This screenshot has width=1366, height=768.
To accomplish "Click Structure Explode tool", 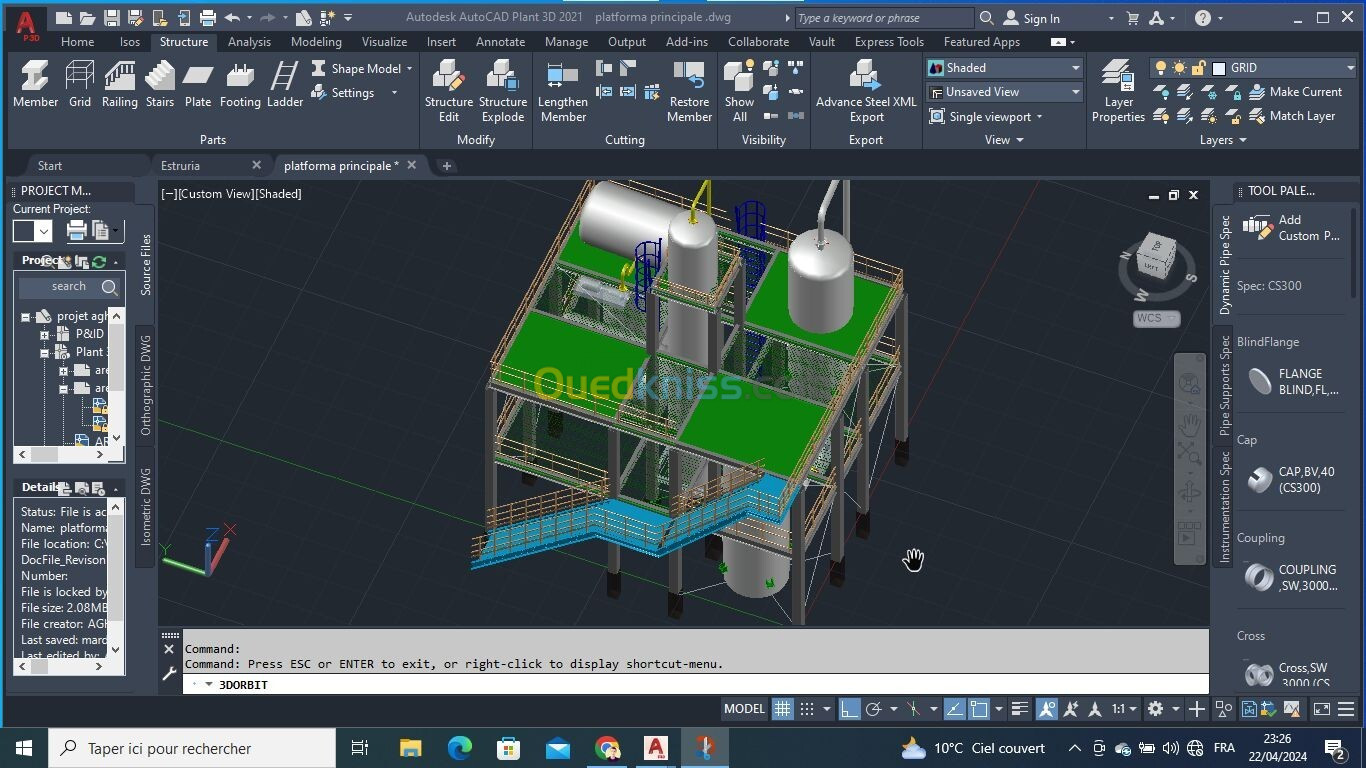I will [x=503, y=91].
